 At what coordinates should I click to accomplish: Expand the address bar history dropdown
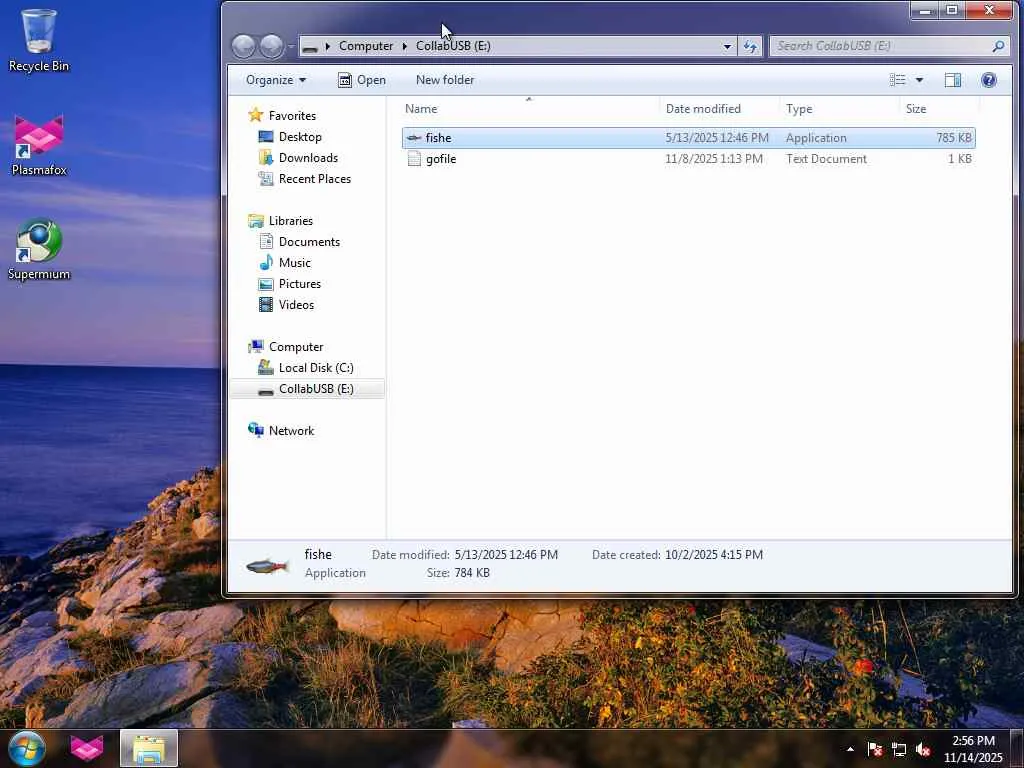coord(728,46)
